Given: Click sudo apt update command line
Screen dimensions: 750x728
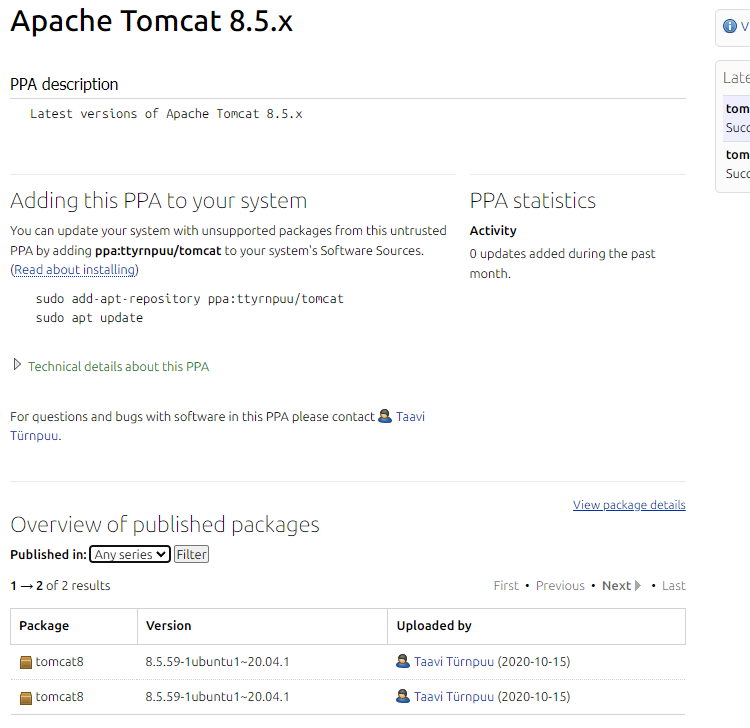Looking at the screenshot, I should tap(89, 318).
